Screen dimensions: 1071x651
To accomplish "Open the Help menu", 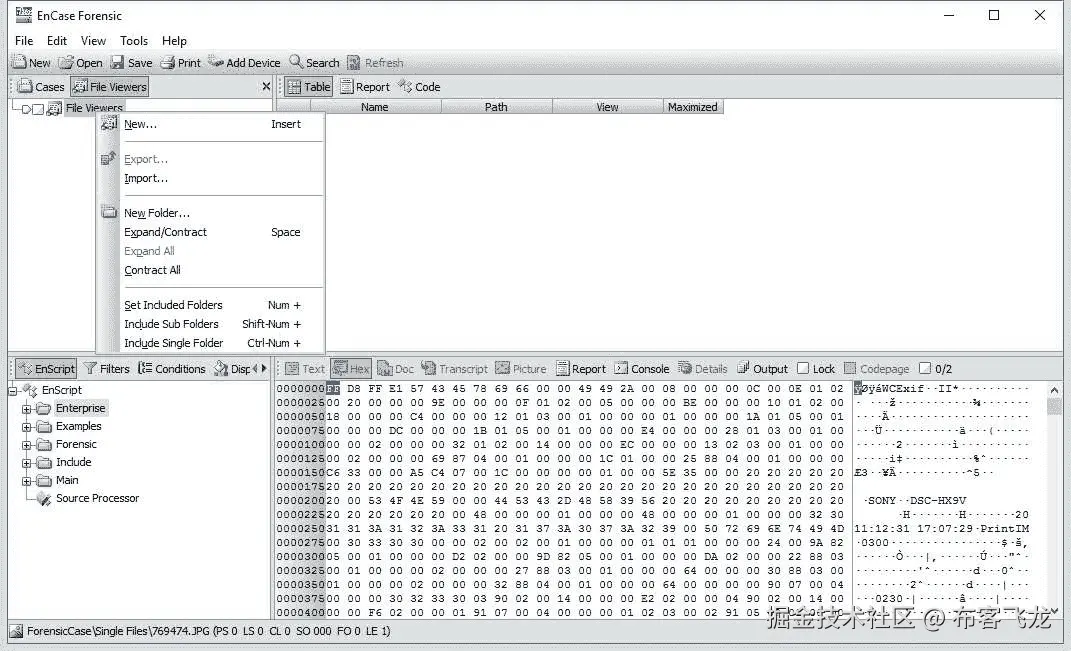I will pyautogui.click(x=174, y=40).
